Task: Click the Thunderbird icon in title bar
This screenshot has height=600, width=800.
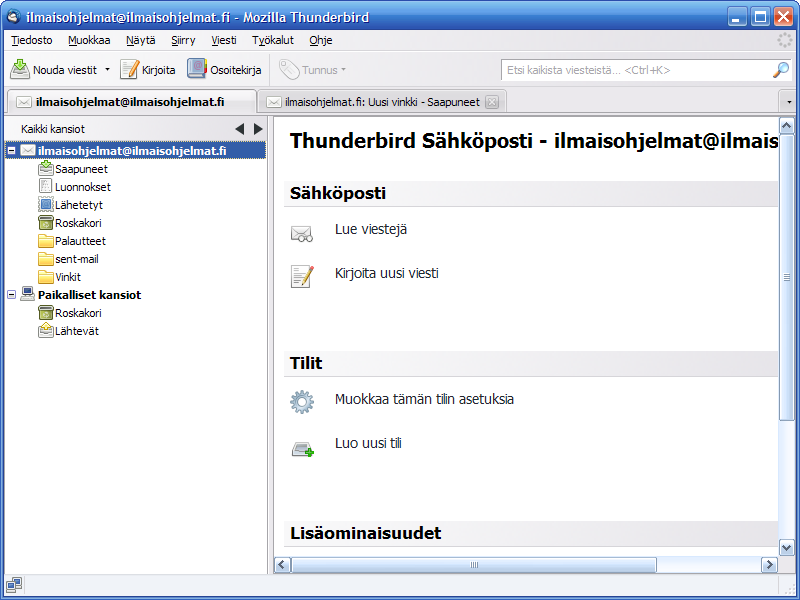Action: pos(14,17)
